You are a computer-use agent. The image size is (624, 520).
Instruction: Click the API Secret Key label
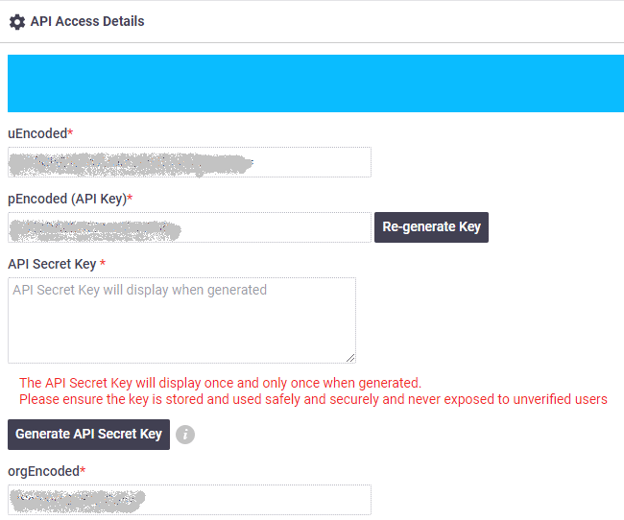(x=52, y=264)
